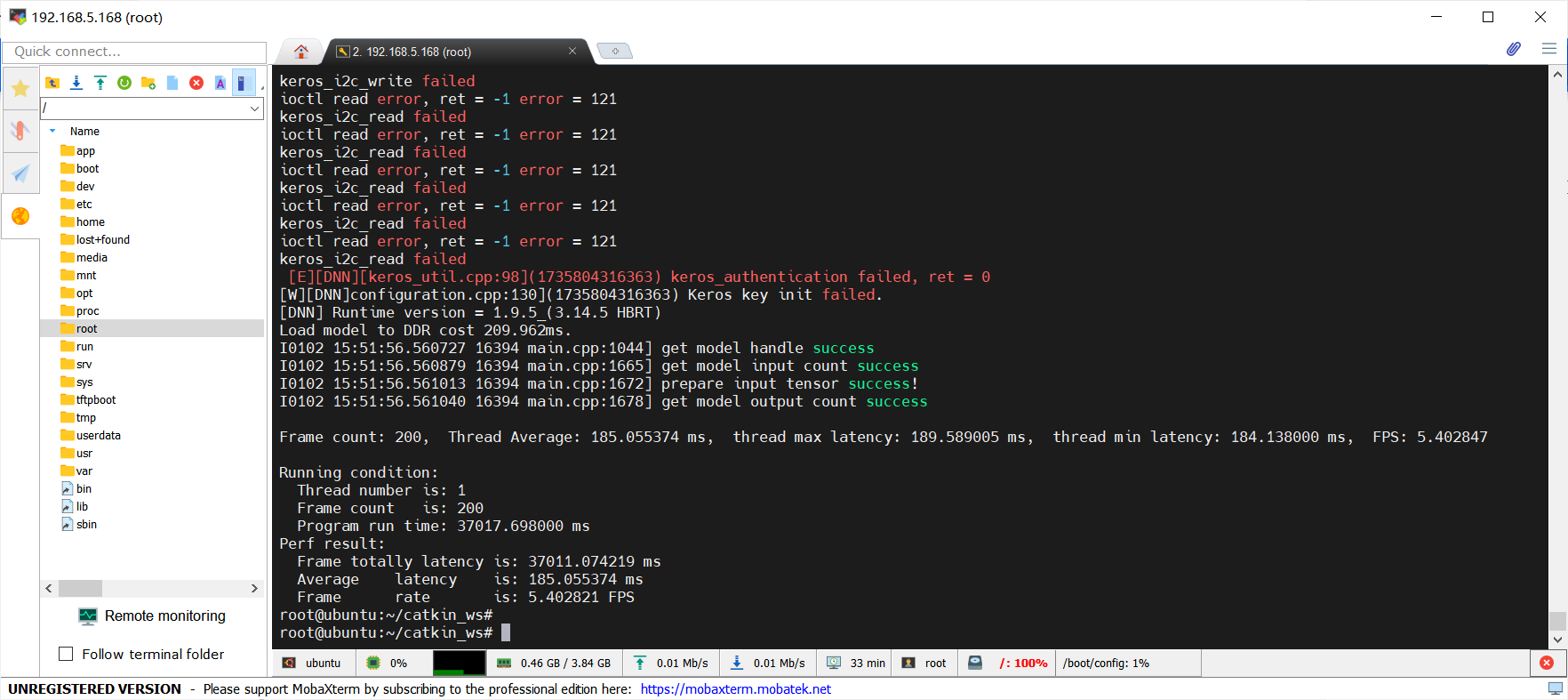The width and height of the screenshot is (1568, 700).
Task: Create new folder via SFTP toolbar icon
Action: 148,83
